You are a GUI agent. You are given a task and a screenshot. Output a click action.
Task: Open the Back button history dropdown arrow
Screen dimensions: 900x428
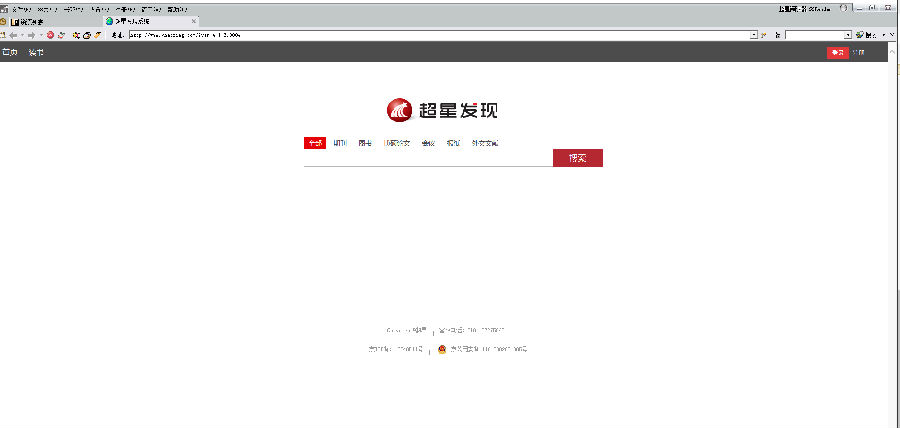click(x=22, y=35)
